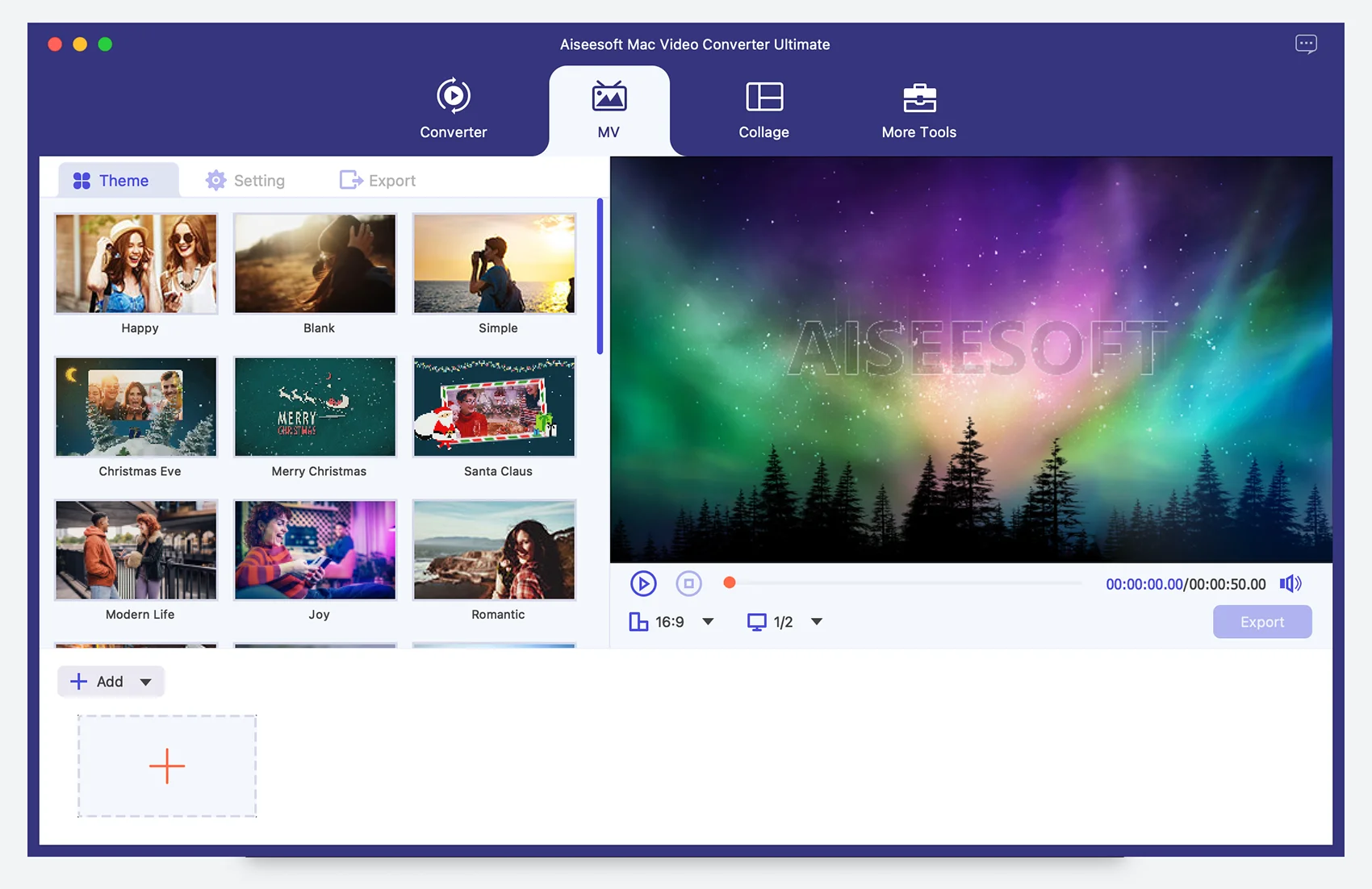
Task: Click the playback progress slider handle
Action: point(730,582)
